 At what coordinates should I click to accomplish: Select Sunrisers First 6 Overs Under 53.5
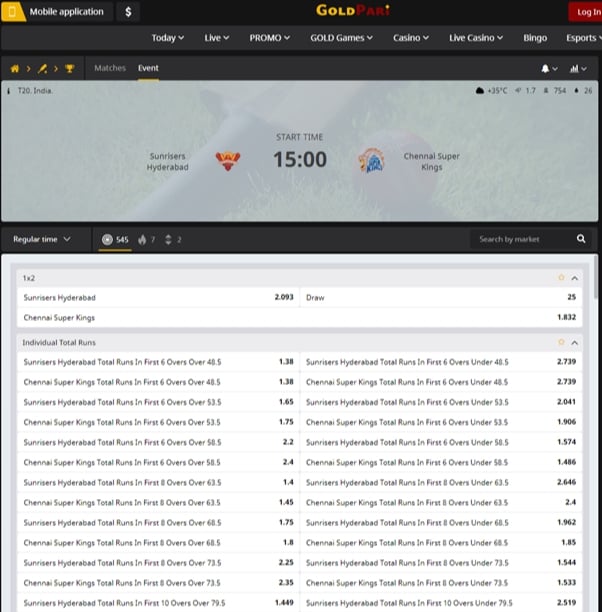tap(441, 402)
